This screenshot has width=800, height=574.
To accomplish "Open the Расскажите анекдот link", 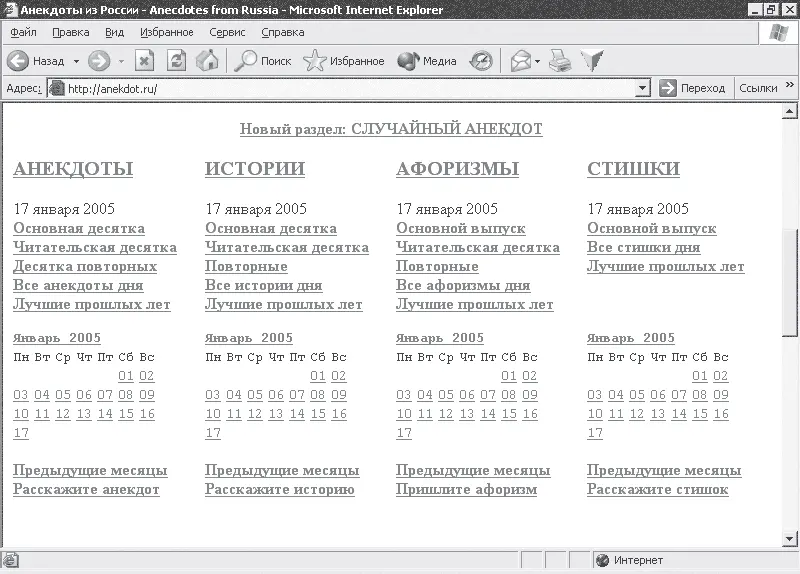I will [x=86, y=489].
